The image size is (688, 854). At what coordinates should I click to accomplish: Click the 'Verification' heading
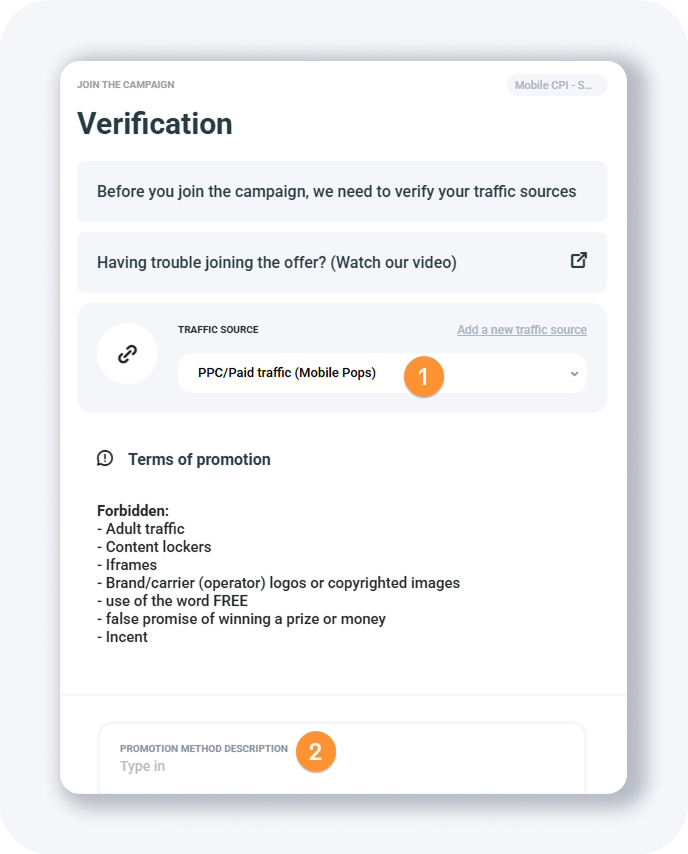(155, 123)
